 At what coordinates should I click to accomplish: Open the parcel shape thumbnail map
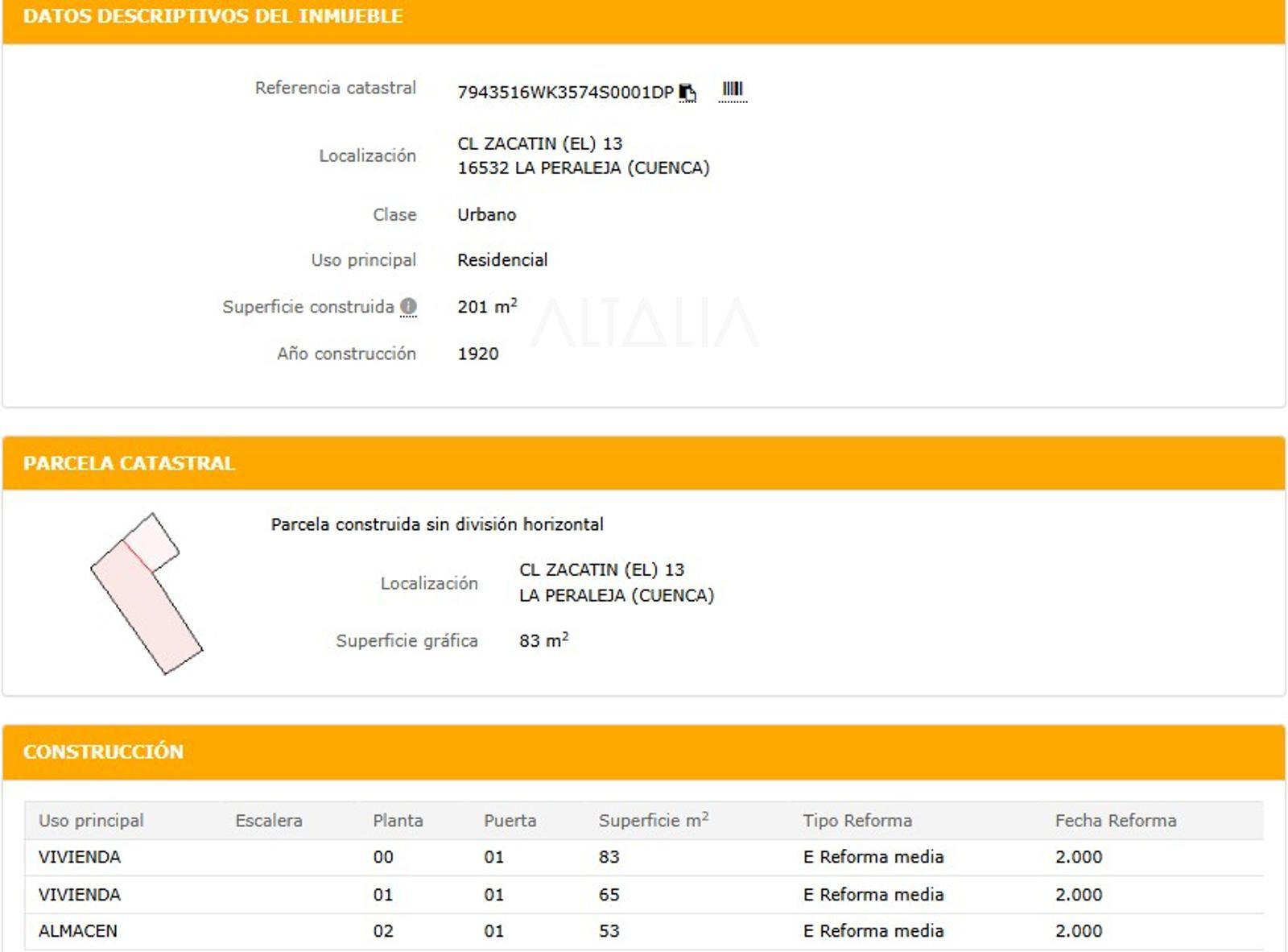pyautogui.click(x=147, y=594)
